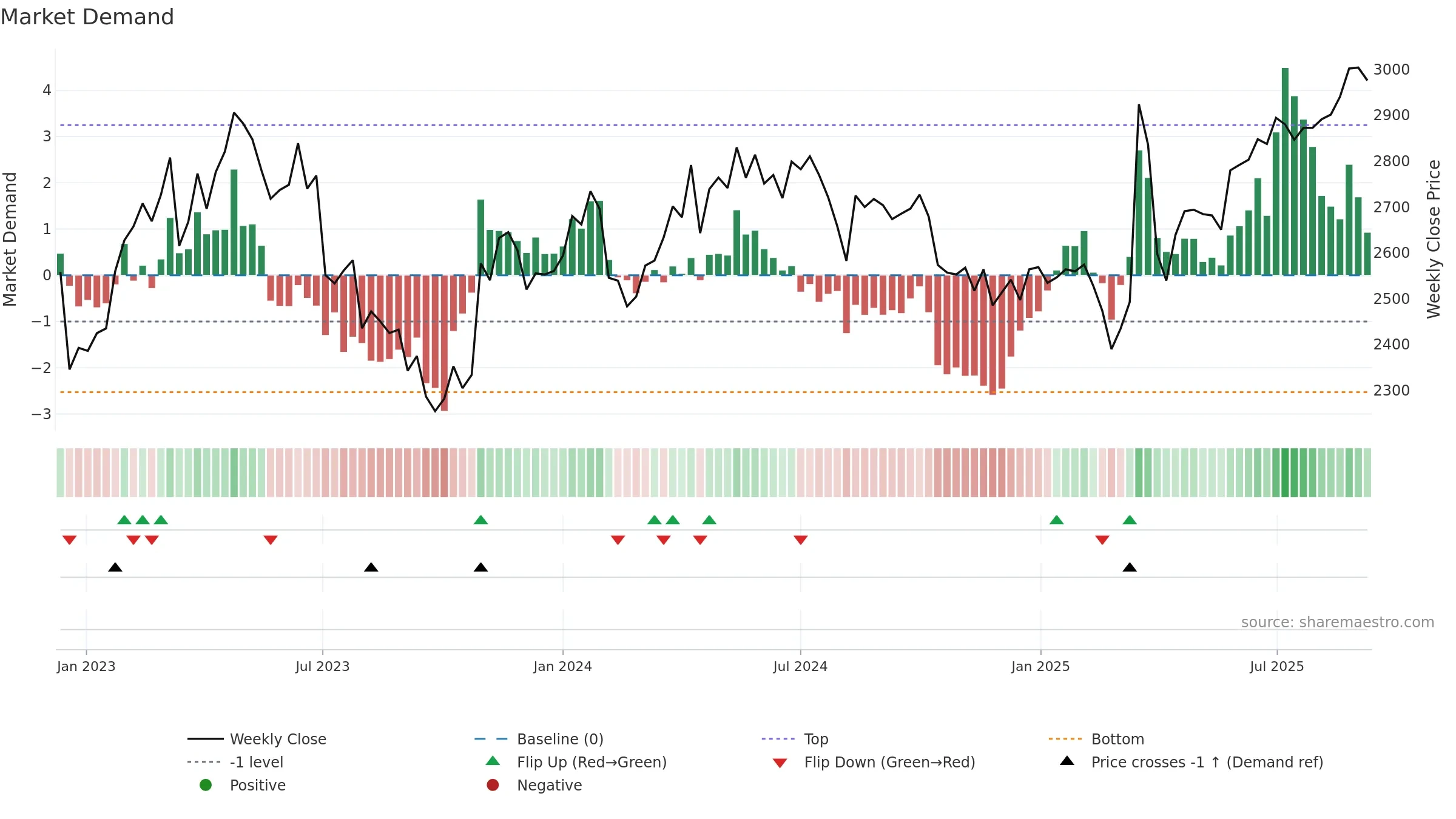Image resolution: width=1456 pixels, height=819 pixels.
Task: Click the Market Demand y-axis title
Action: [10, 239]
